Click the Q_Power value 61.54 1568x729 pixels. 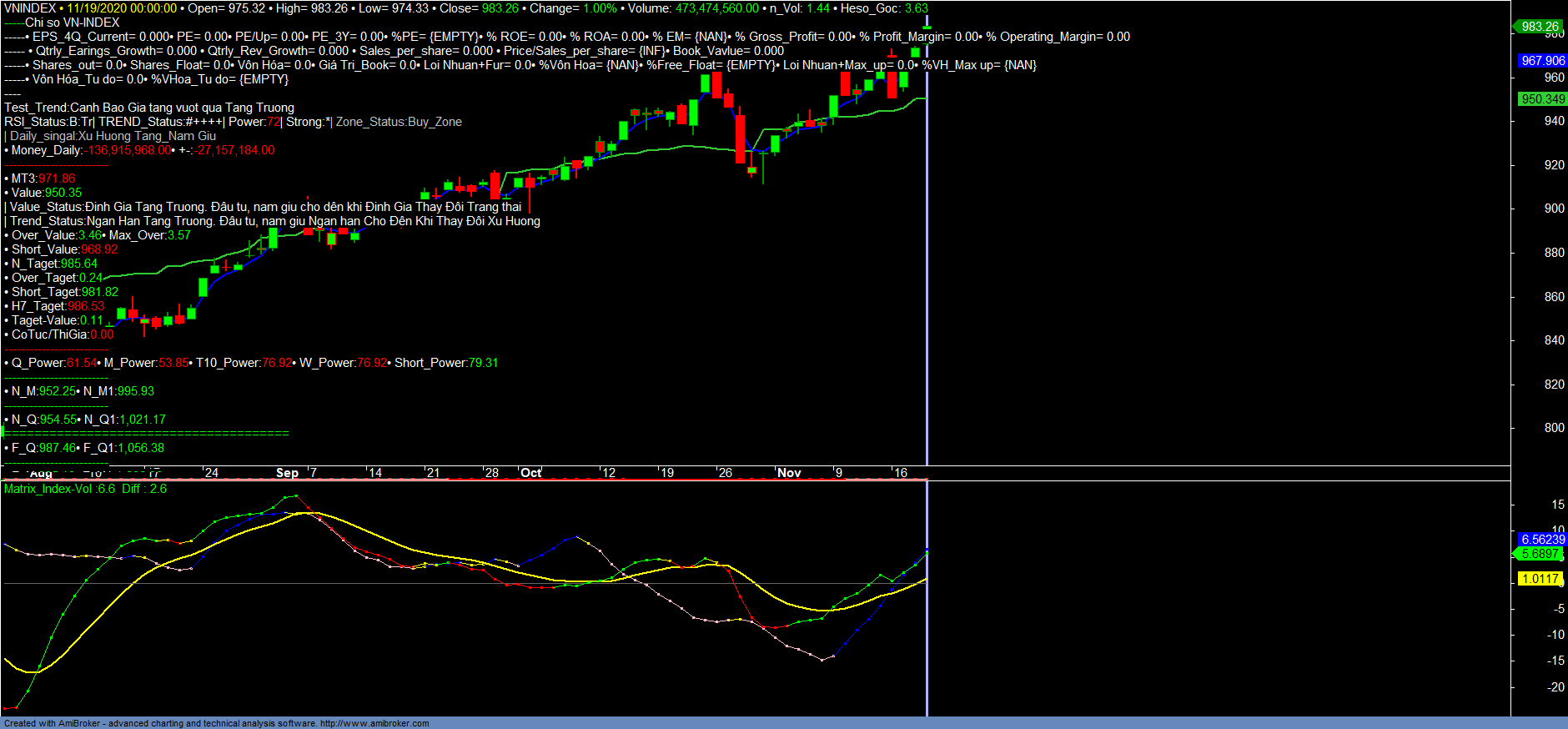point(81,363)
